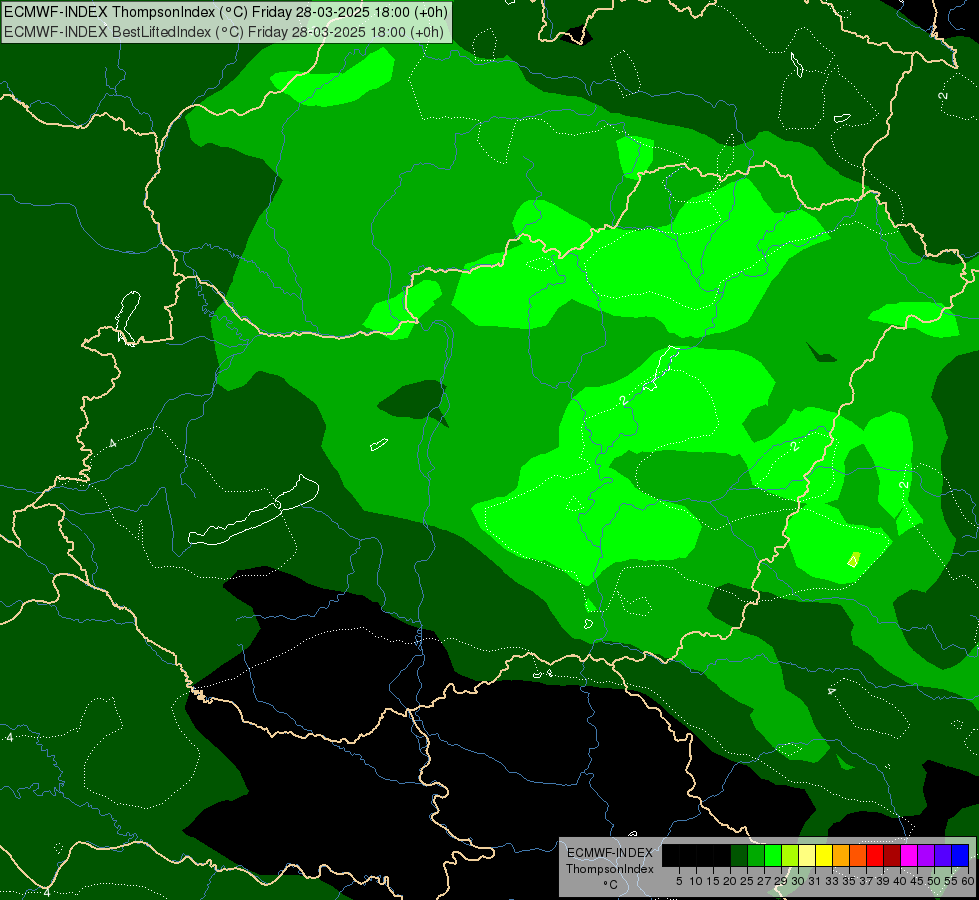The width and height of the screenshot is (979, 900).
Task: Pick the blue 55–60 legend swatch
Action: point(960,855)
